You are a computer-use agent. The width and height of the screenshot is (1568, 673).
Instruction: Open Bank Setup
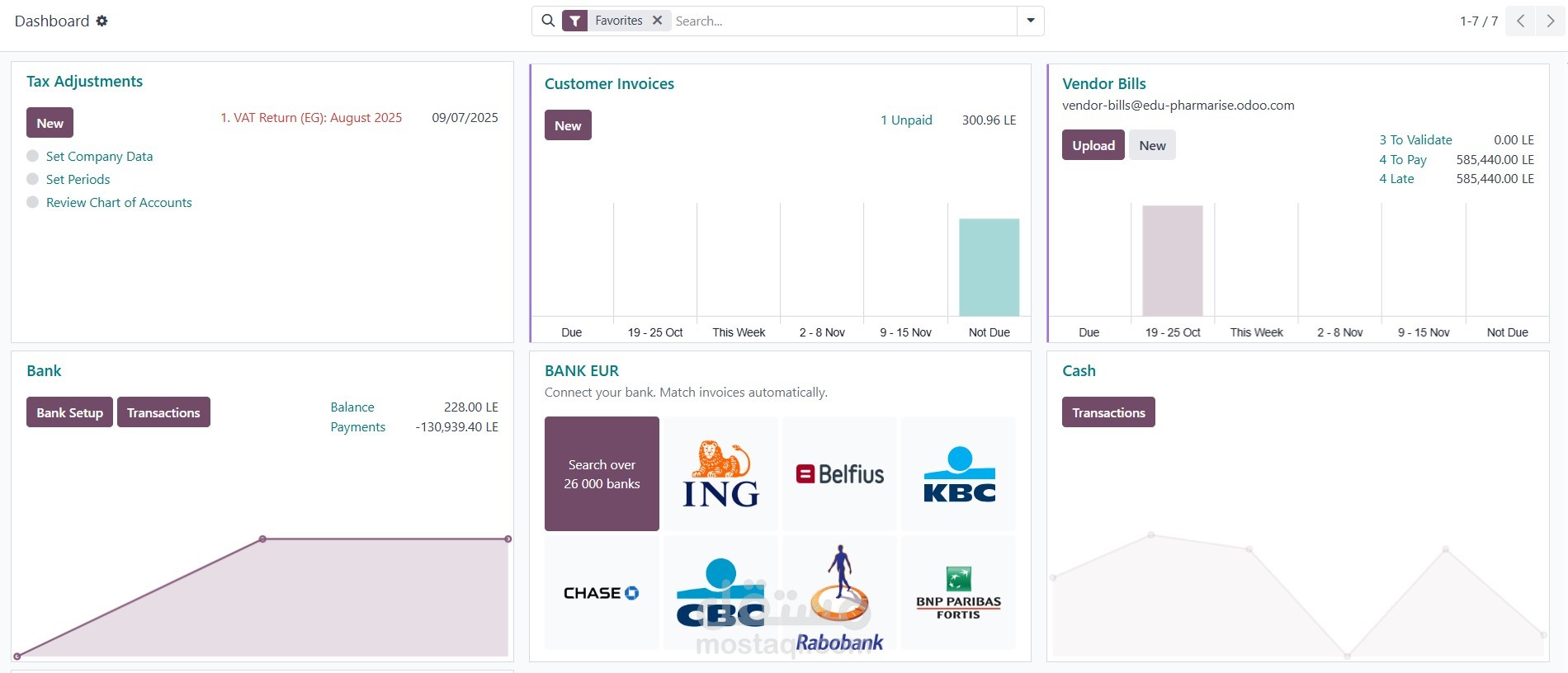[69, 412]
